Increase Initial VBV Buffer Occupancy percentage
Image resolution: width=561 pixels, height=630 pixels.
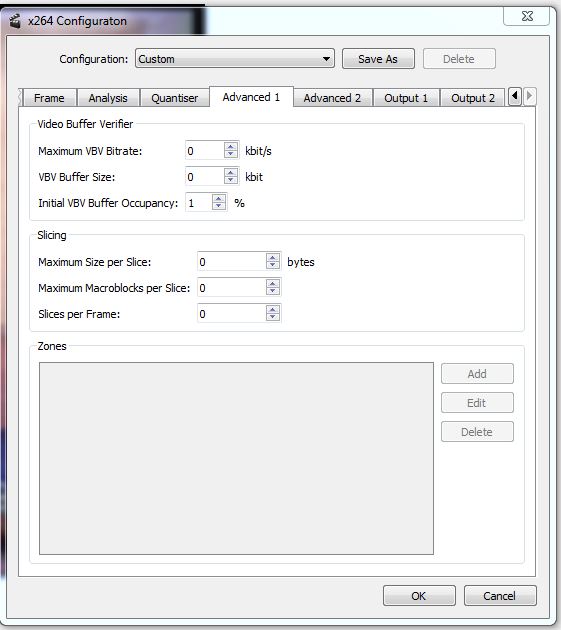coord(219,198)
